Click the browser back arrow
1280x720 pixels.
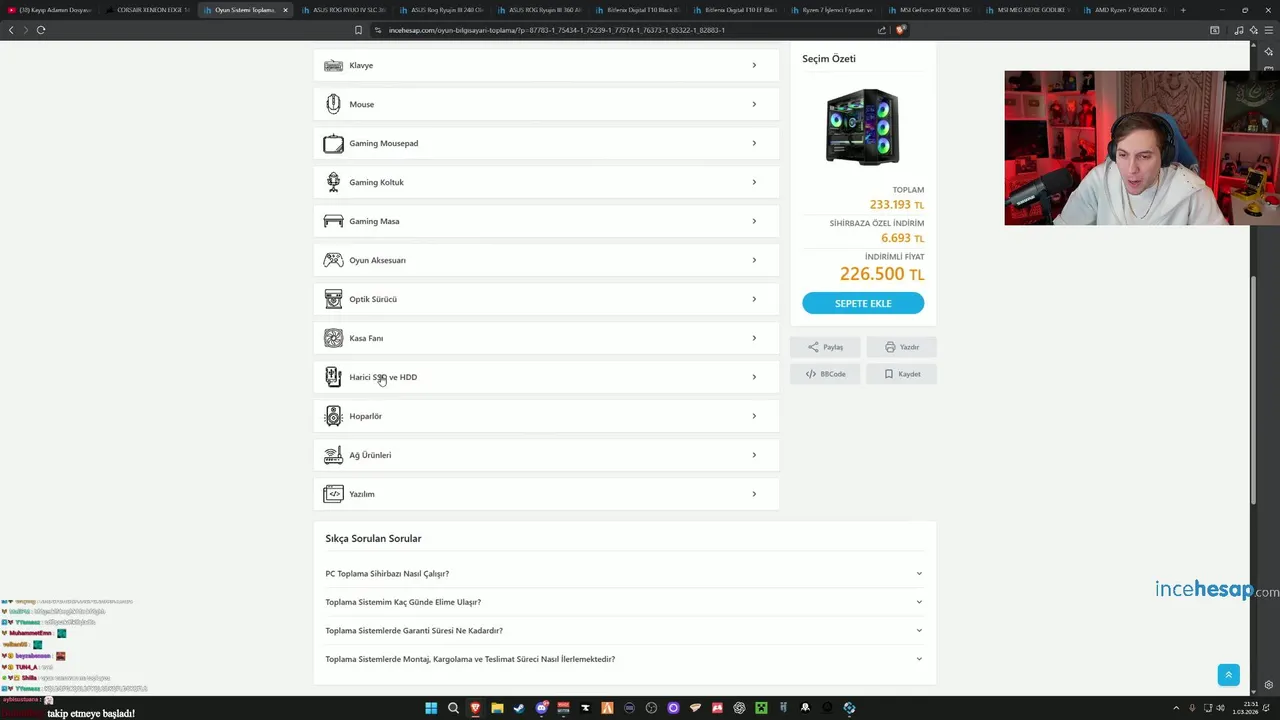click(11, 30)
